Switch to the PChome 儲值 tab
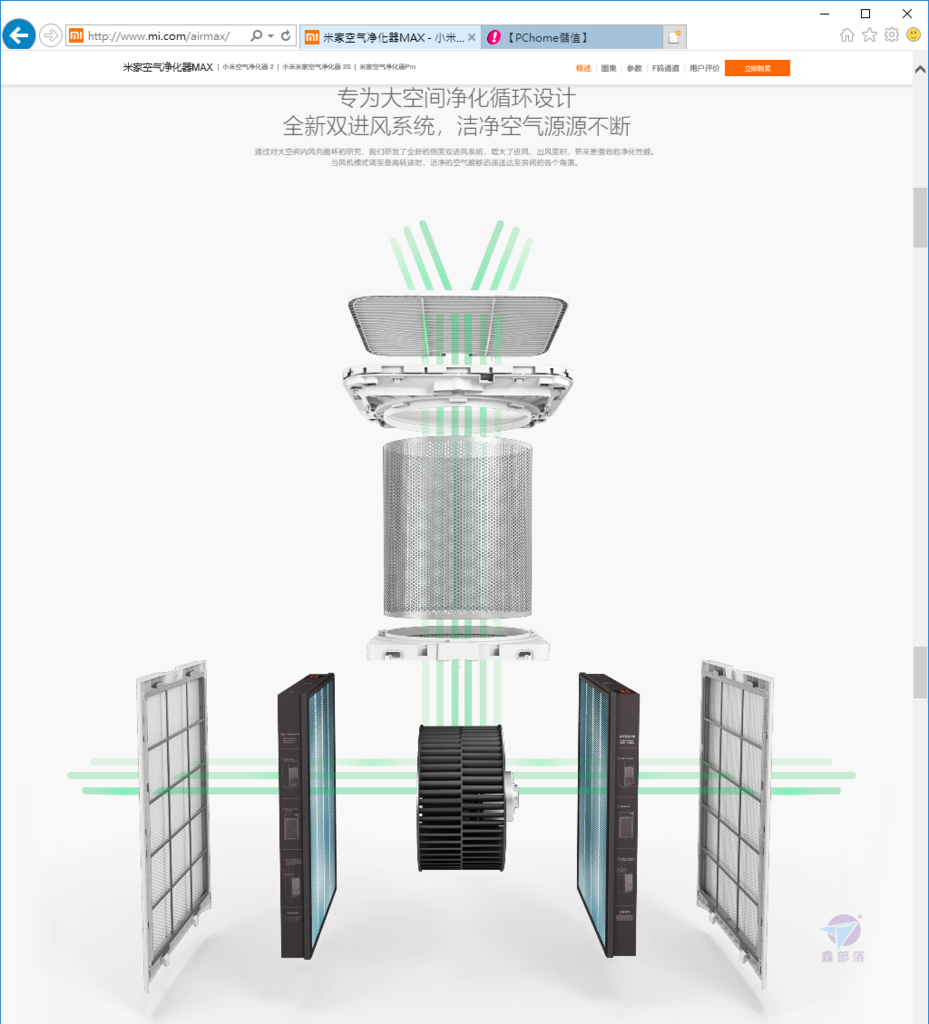The height and width of the screenshot is (1024, 929). click(x=572, y=37)
